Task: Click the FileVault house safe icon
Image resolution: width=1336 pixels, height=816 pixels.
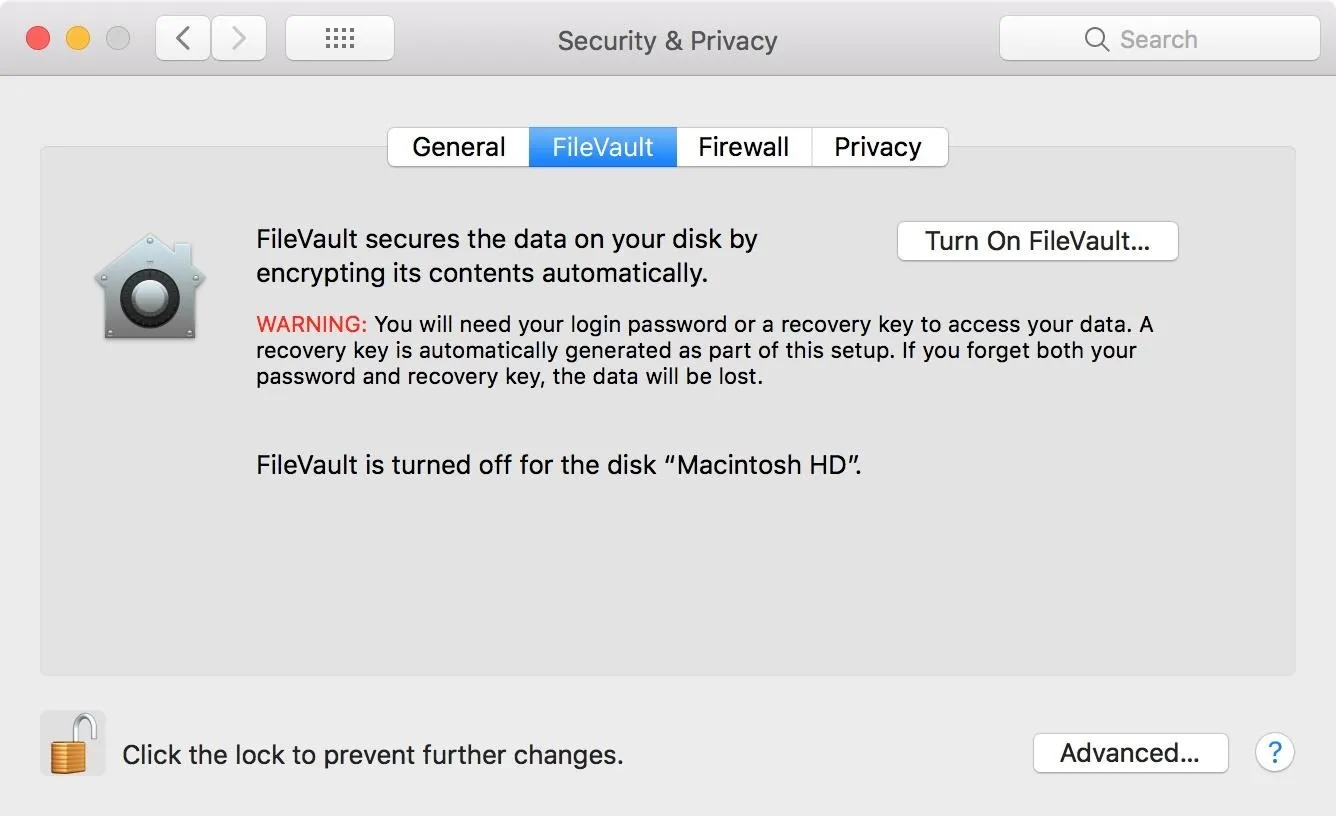Action: pyautogui.click(x=149, y=287)
